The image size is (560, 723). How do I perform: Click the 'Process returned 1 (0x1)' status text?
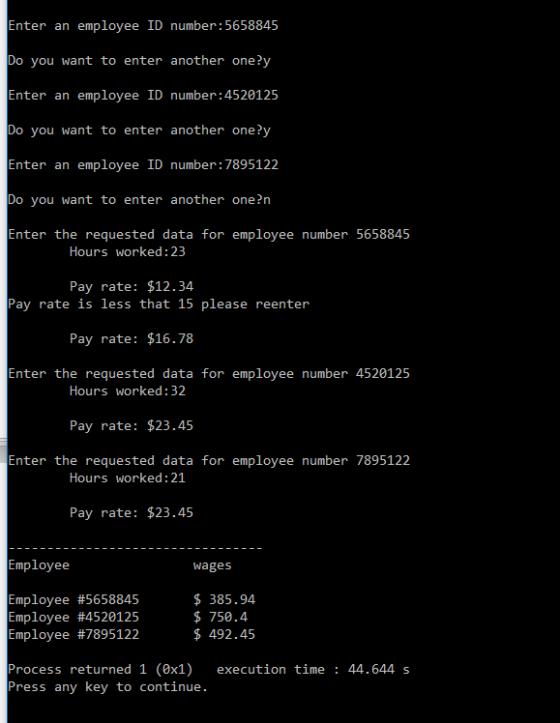(100, 670)
